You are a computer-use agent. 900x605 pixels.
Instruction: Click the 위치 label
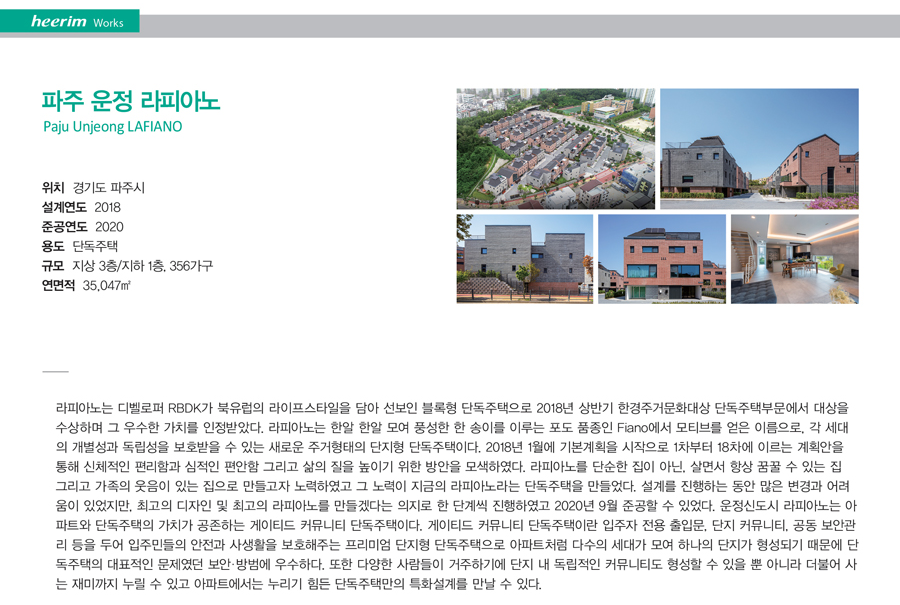(x=53, y=188)
